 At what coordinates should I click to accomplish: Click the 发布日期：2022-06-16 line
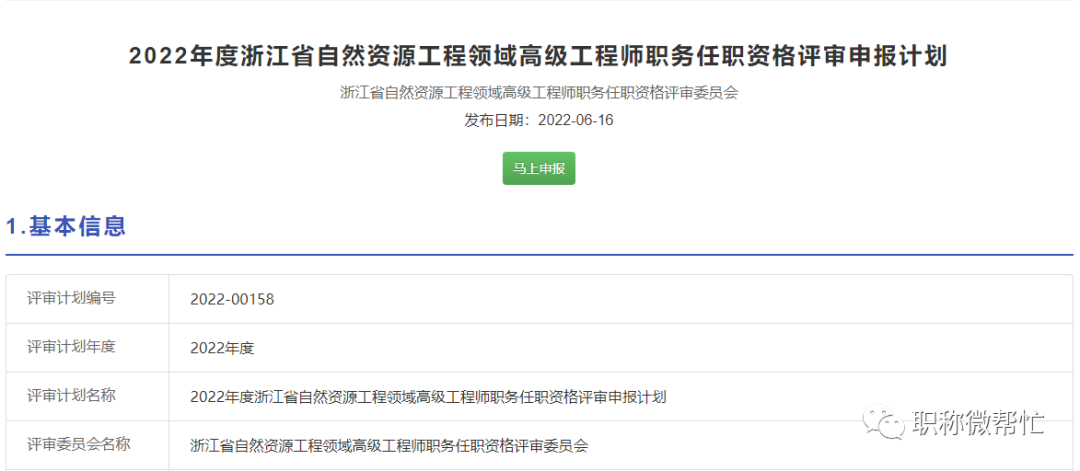[x=539, y=121]
